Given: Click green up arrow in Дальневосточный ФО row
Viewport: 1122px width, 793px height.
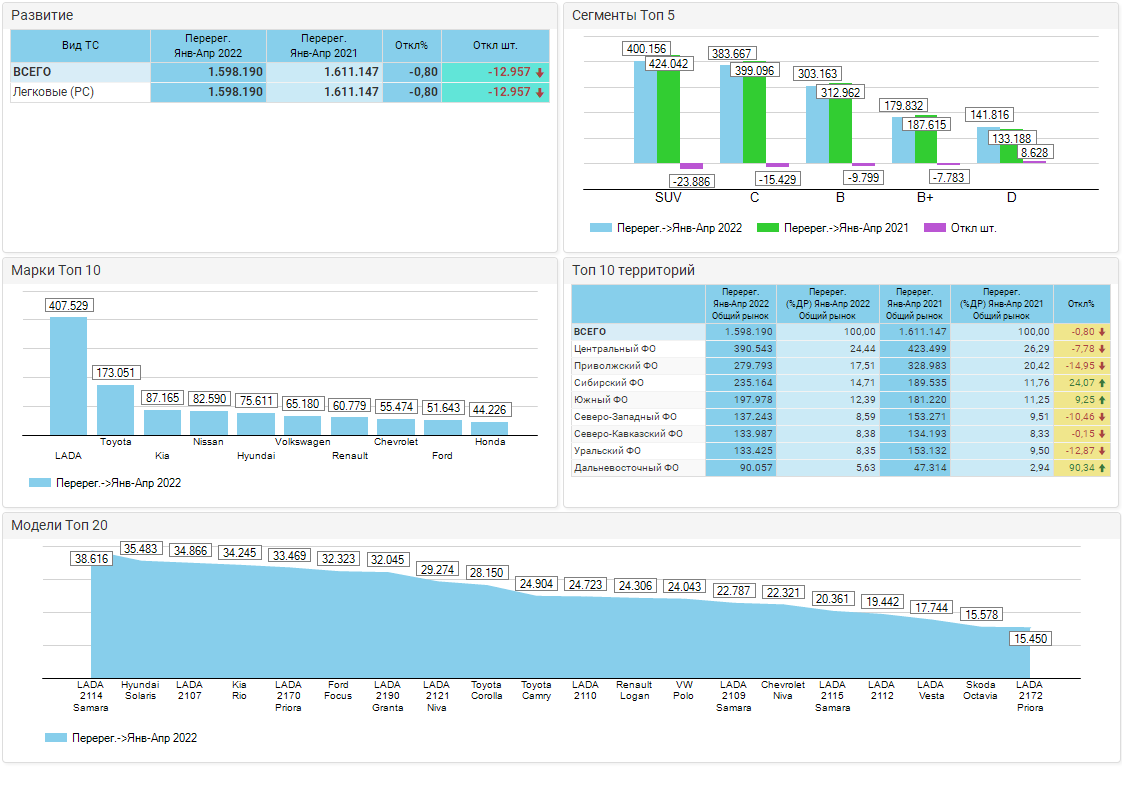Looking at the screenshot, I should point(1102,467).
